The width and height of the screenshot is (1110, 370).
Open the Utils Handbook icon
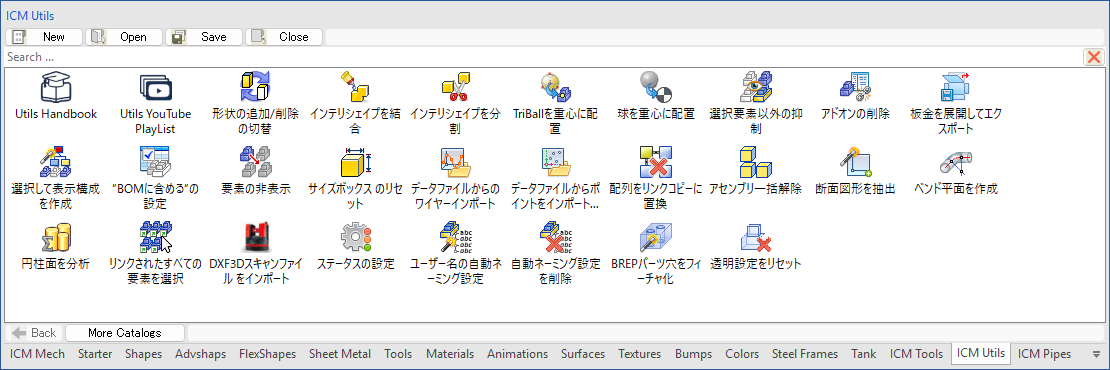56,88
